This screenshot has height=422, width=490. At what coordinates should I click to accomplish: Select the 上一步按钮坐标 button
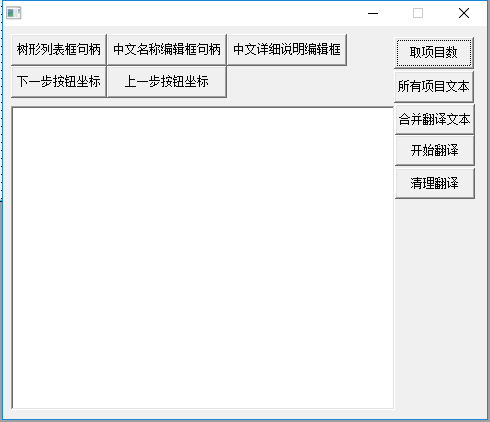coord(167,82)
